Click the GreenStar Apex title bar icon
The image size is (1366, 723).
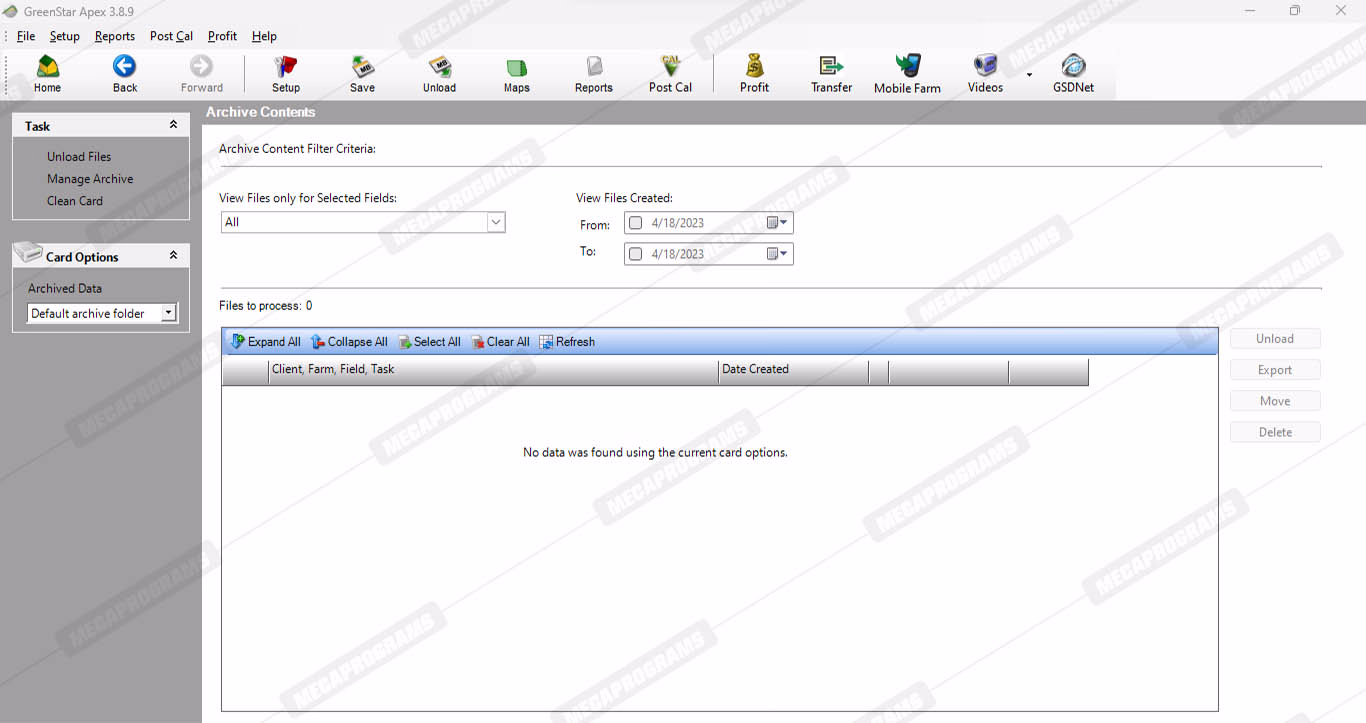pyautogui.click(x=11, y=11)
